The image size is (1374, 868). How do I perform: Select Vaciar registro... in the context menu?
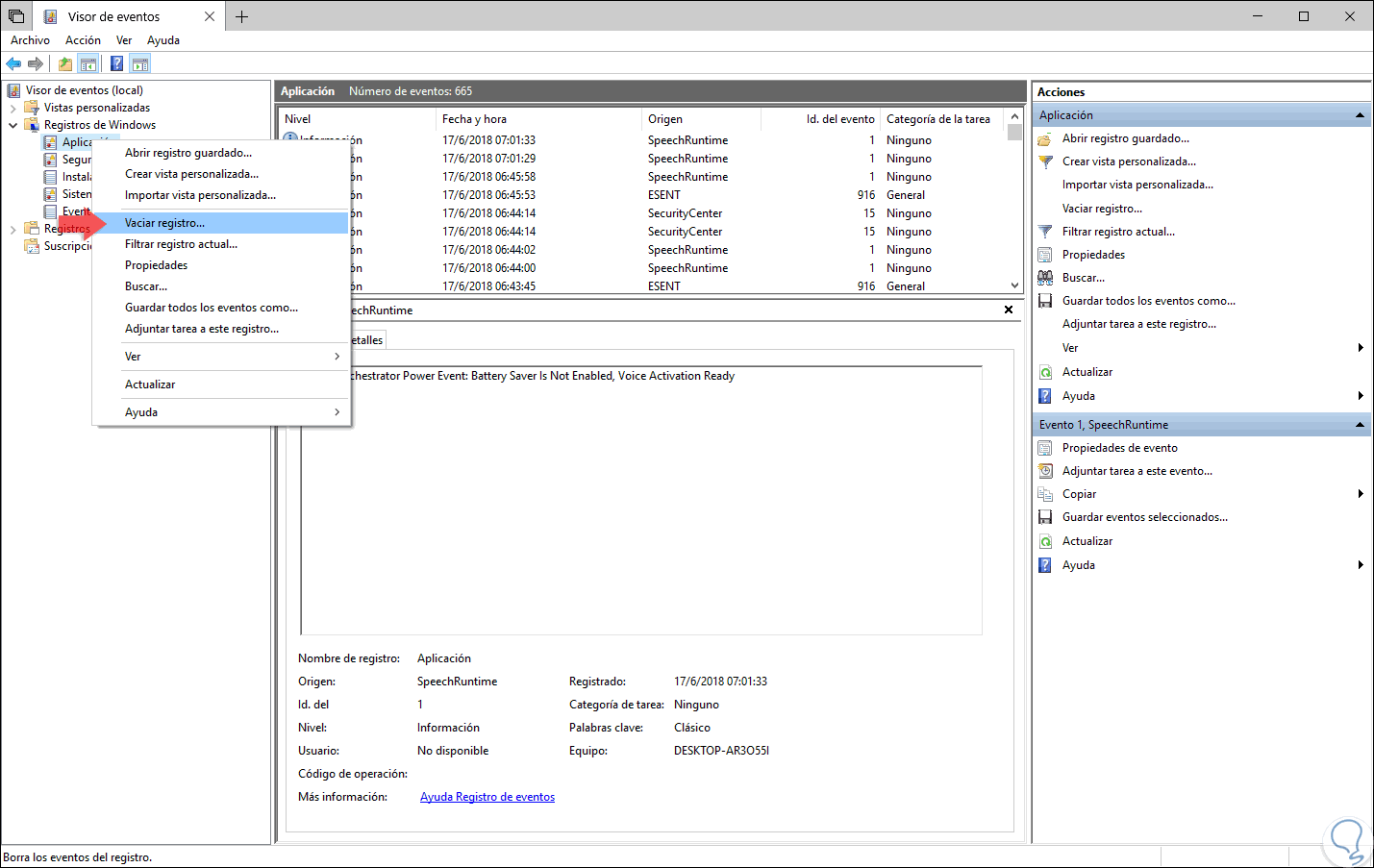click(x=164, y=223)
